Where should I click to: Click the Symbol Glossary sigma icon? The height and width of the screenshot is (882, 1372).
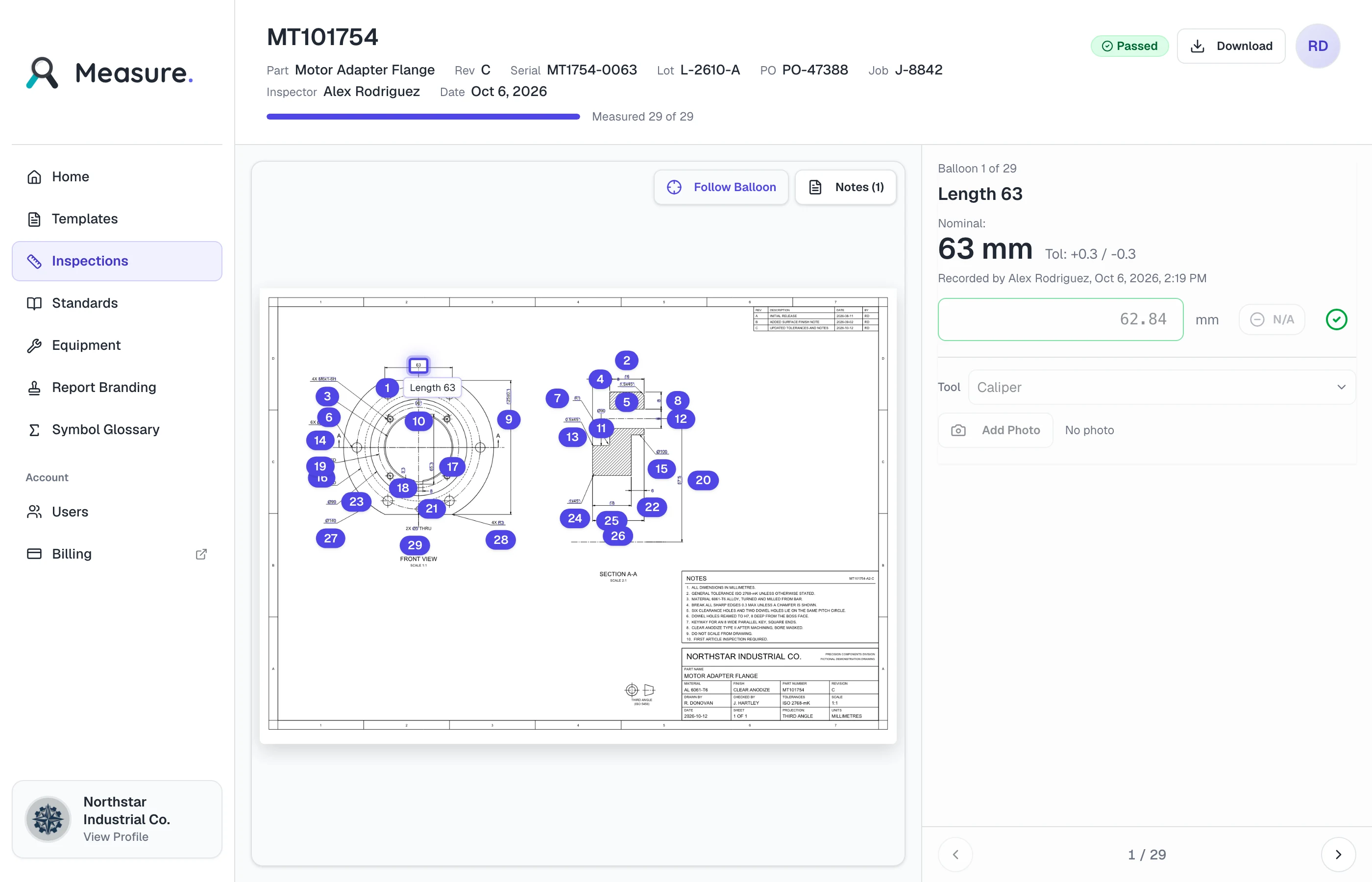34,430
